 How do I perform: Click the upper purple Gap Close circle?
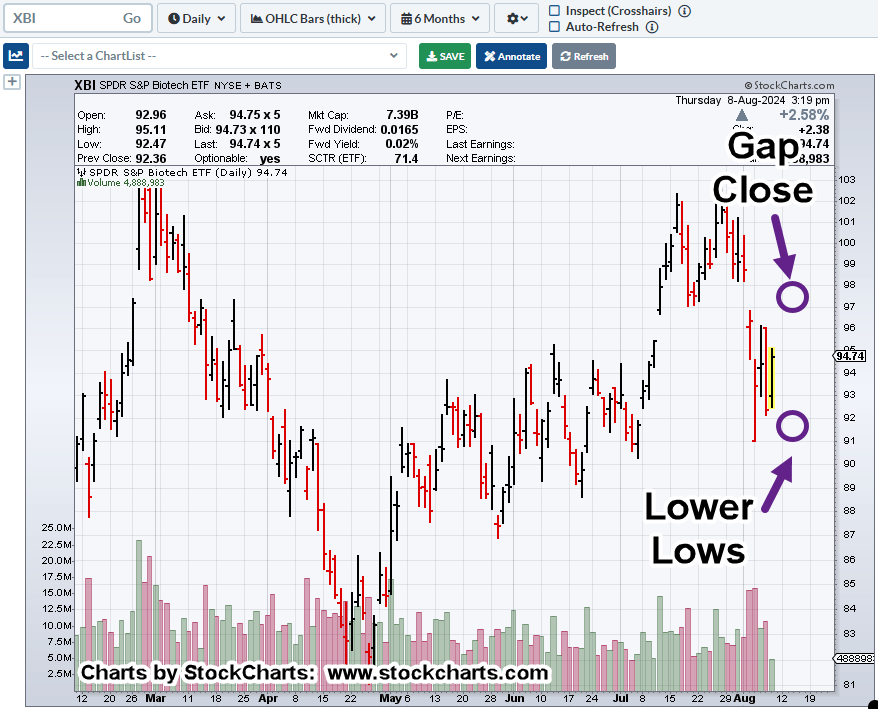click(792, 296)
